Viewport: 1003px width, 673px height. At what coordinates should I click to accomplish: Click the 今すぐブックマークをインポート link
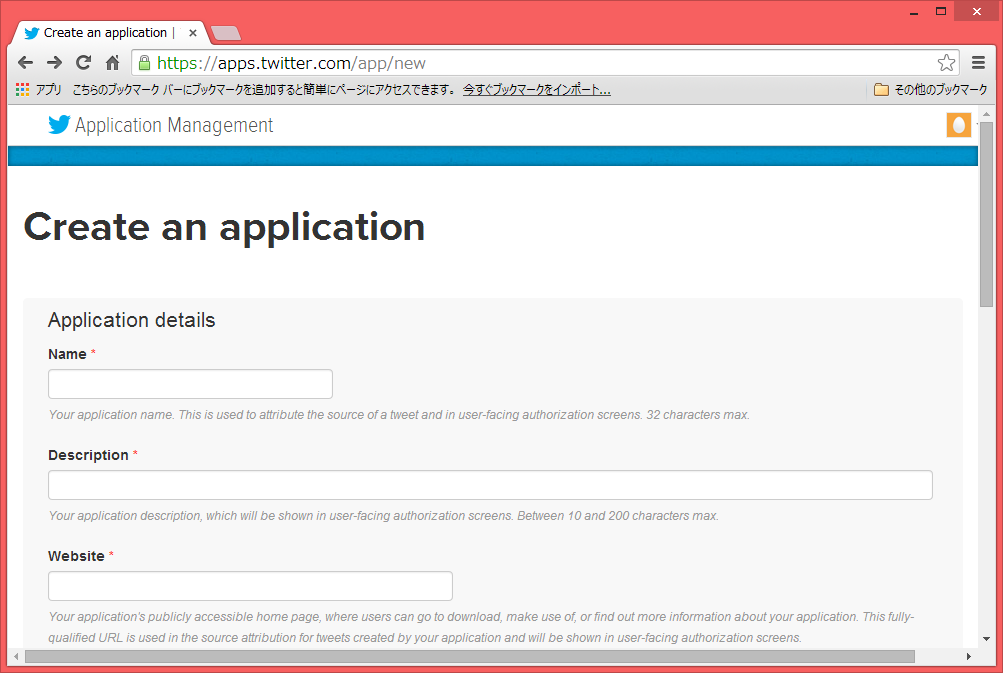click(536, 90)
